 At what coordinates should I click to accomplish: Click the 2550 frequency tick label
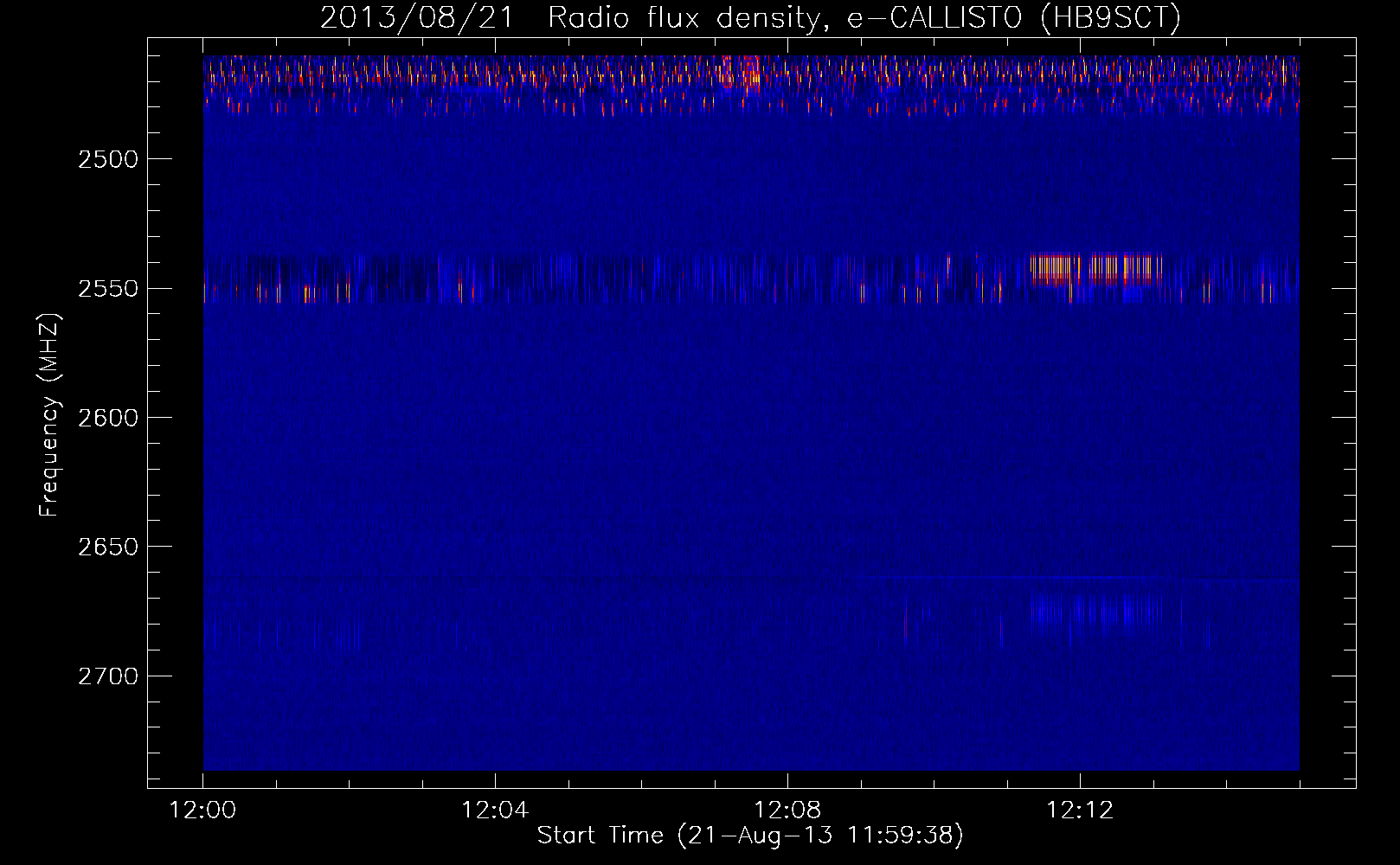[108, 288]
